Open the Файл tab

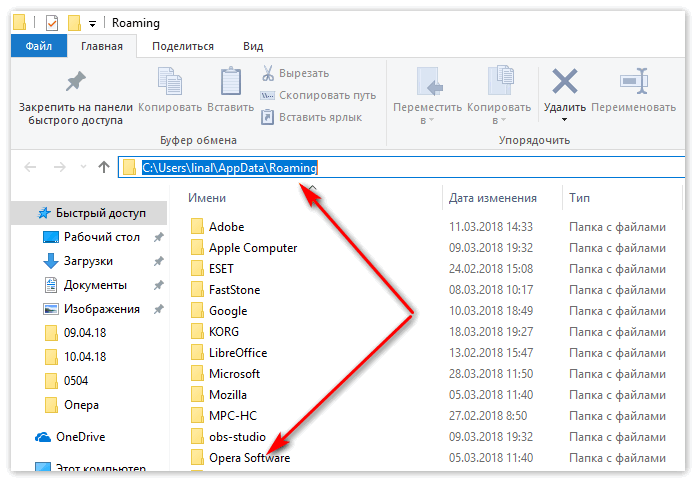point(39,46)
